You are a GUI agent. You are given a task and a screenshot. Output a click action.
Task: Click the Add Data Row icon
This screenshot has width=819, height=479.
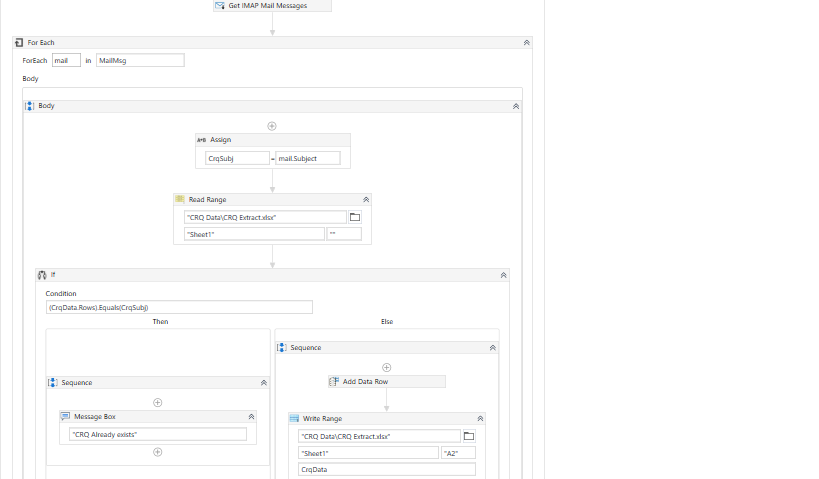334,381
